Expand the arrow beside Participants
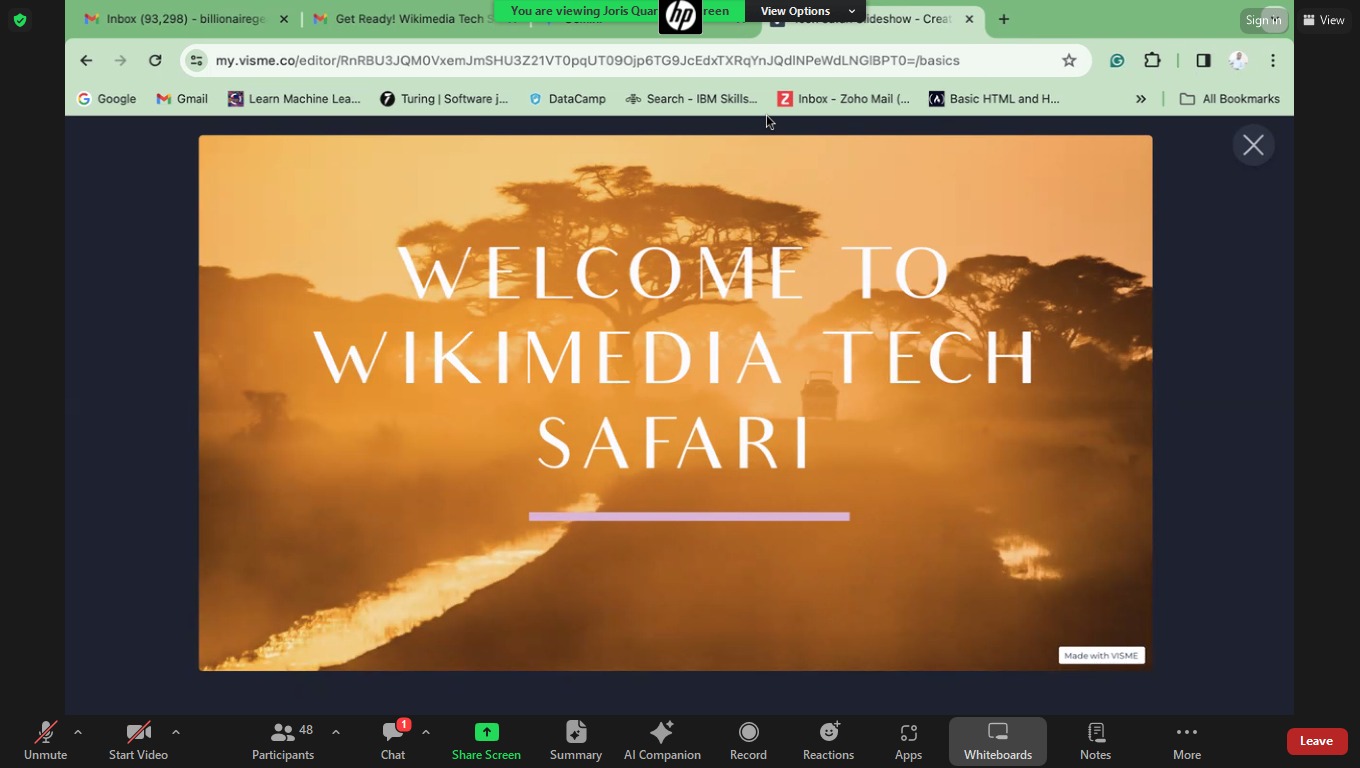 [x=336, y=732]
